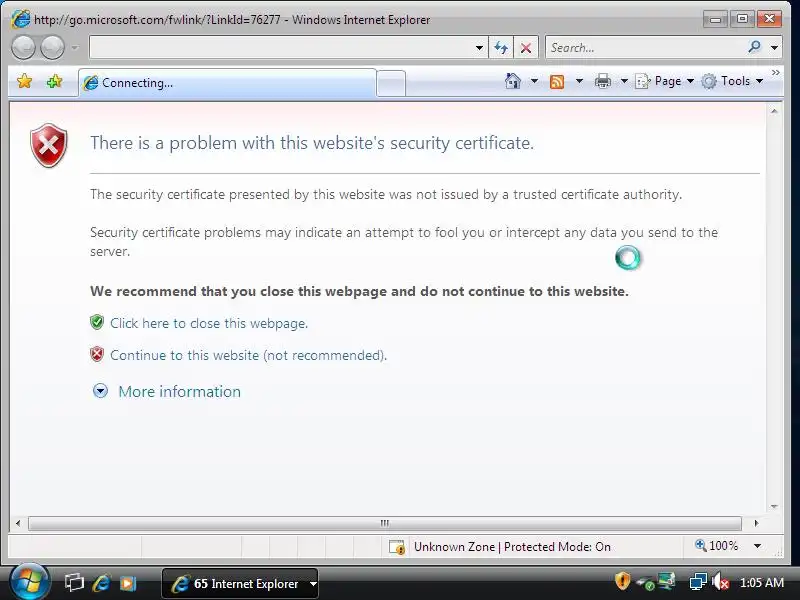Click the Print toolbar icon

pos(603,81)
